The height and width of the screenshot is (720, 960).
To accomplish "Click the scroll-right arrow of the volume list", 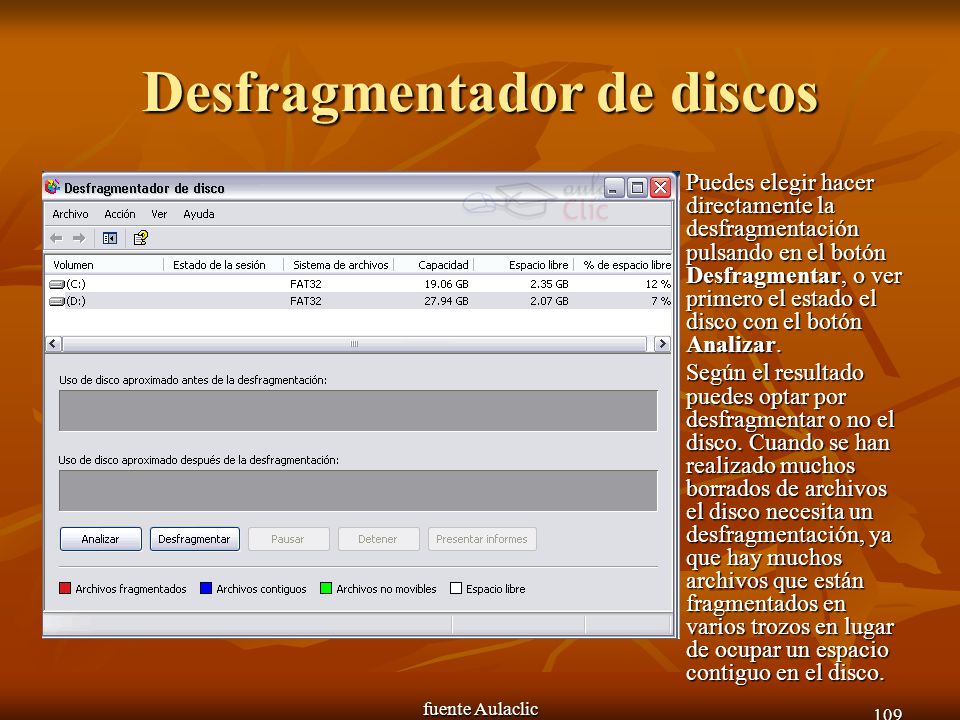I will pyautogui.click(x=662, y=343).
